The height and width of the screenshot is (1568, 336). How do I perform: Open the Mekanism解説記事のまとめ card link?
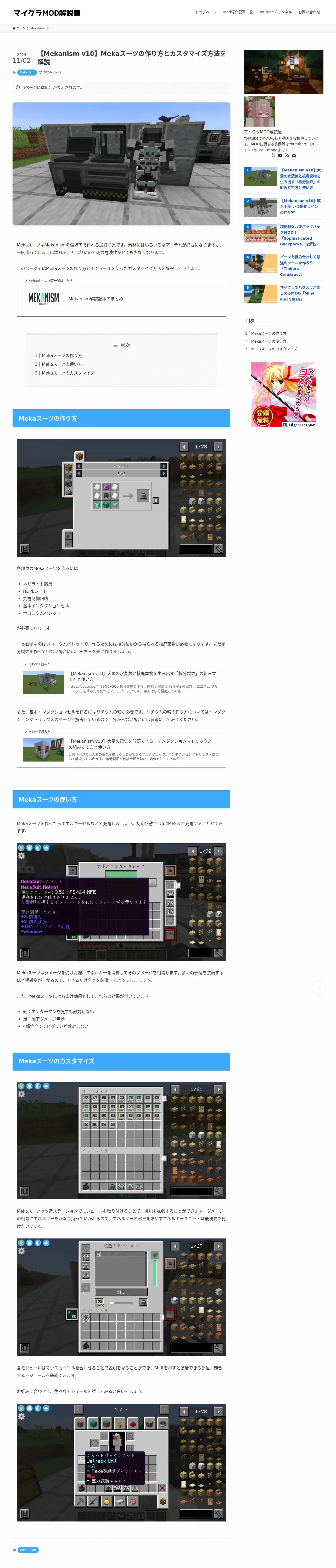click(x=121, y=299)
